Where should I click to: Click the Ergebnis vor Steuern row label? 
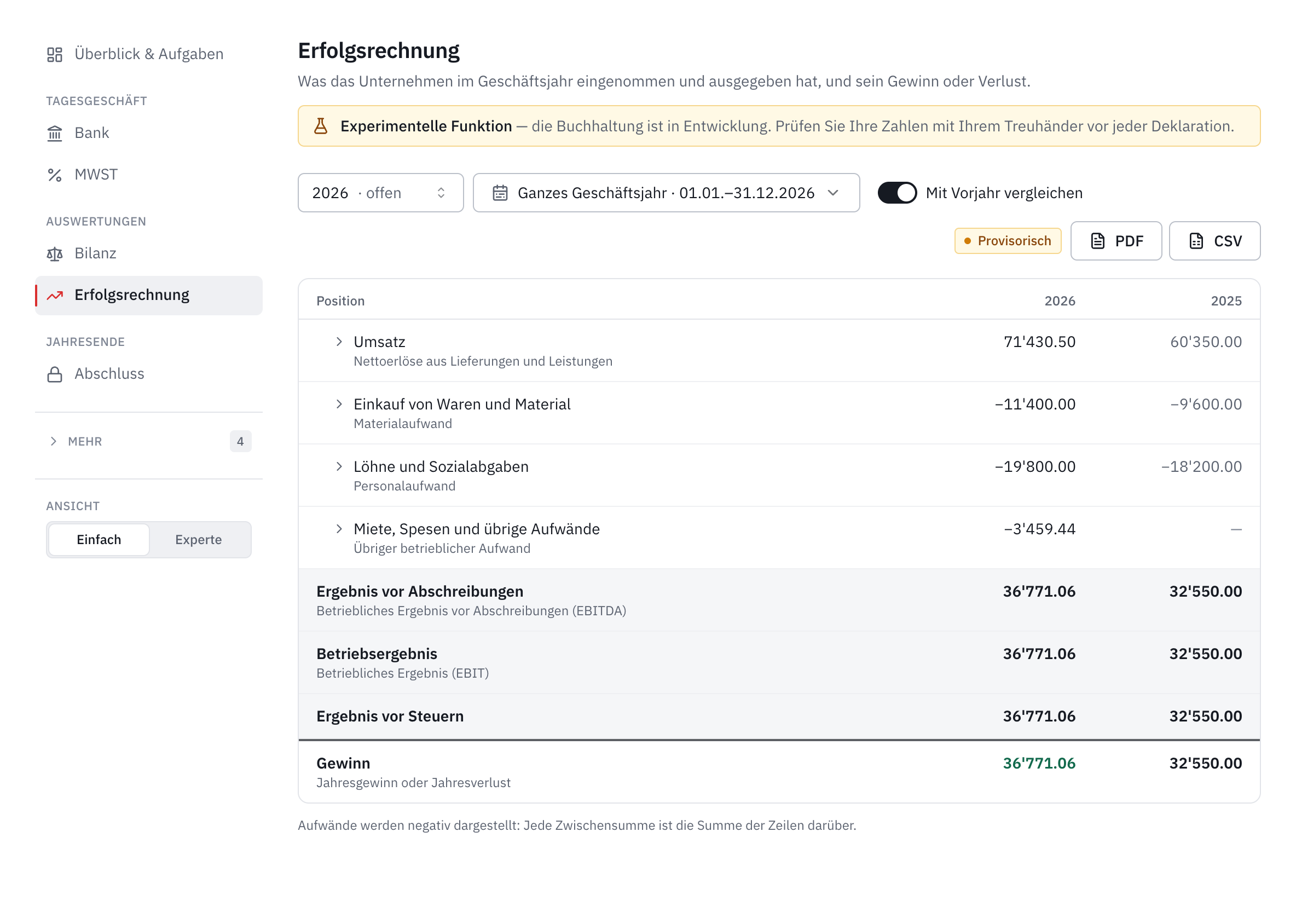point(390,717)
